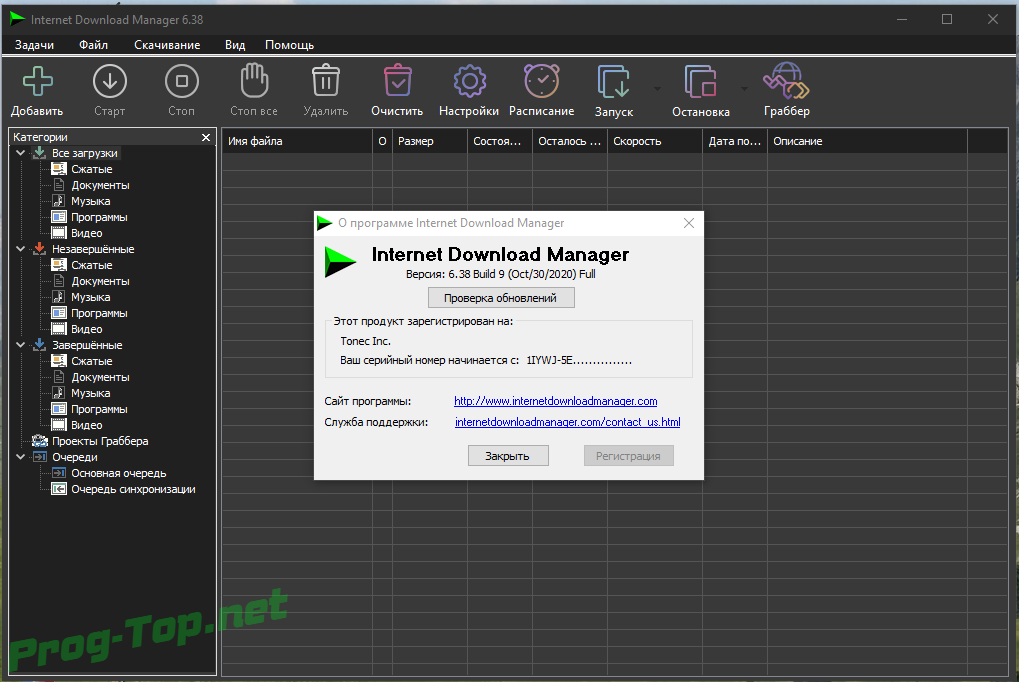Open the Задачи menu
1019x682 pixels.
(x=34, y=45)
